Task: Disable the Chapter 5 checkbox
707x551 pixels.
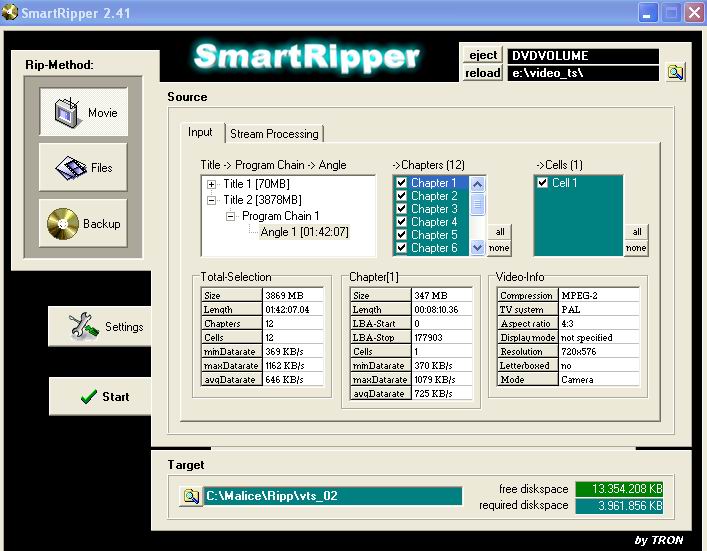Action: [x=401, y=234]
